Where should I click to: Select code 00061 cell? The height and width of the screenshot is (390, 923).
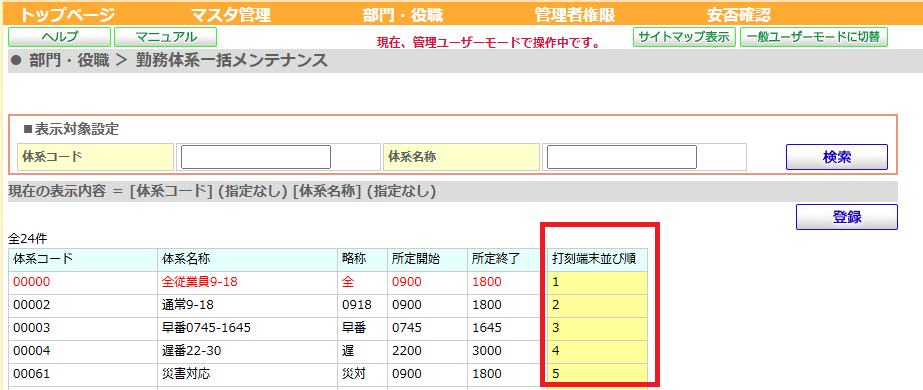[83, 374]
